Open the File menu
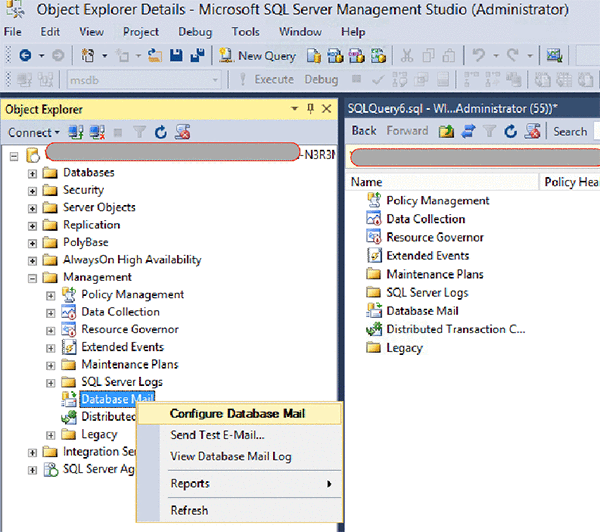This screenshot has height=532, width=600. (13, 32)
